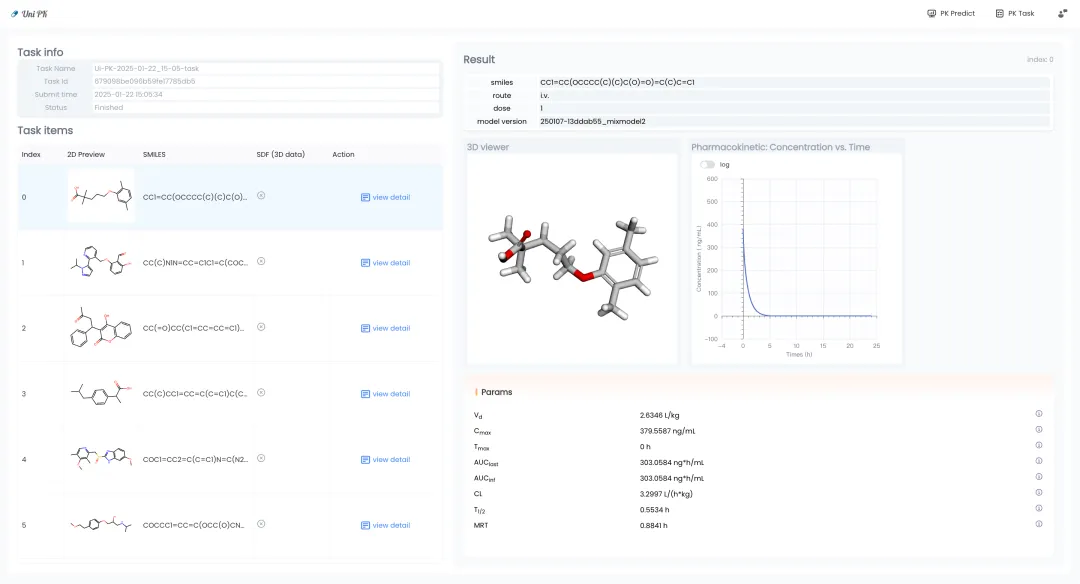Open the user account icon in header
The image size is (1080, 584).
pos(1062,14)
